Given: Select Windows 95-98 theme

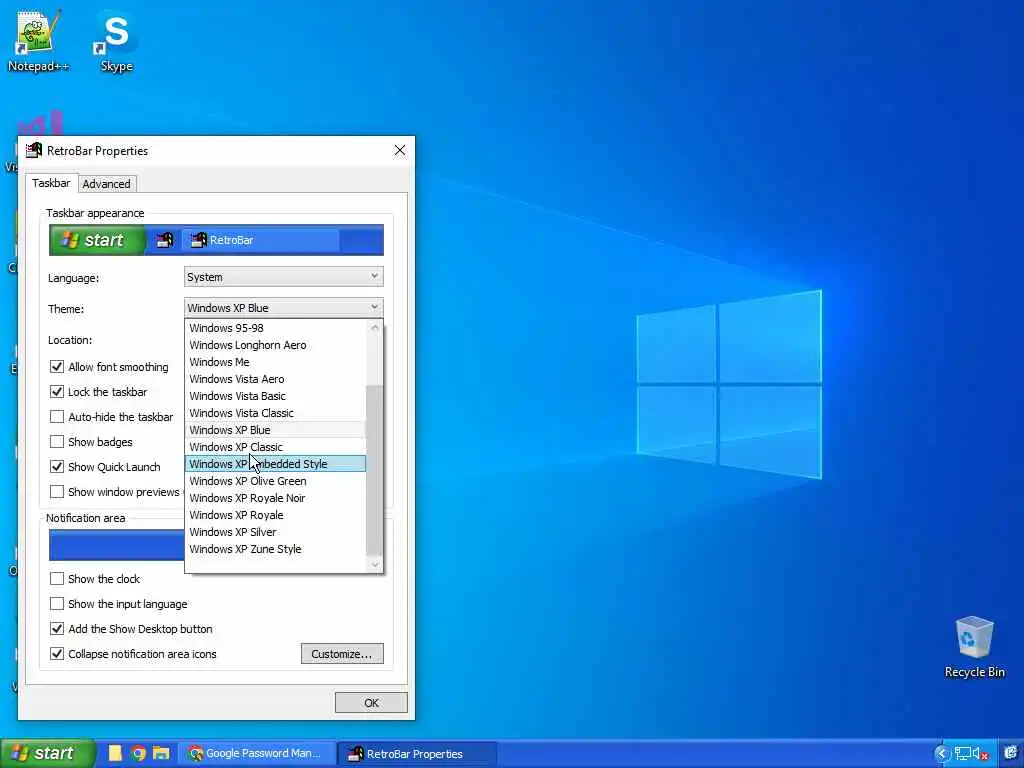Looking at the screenshot, I should [275, 328].
